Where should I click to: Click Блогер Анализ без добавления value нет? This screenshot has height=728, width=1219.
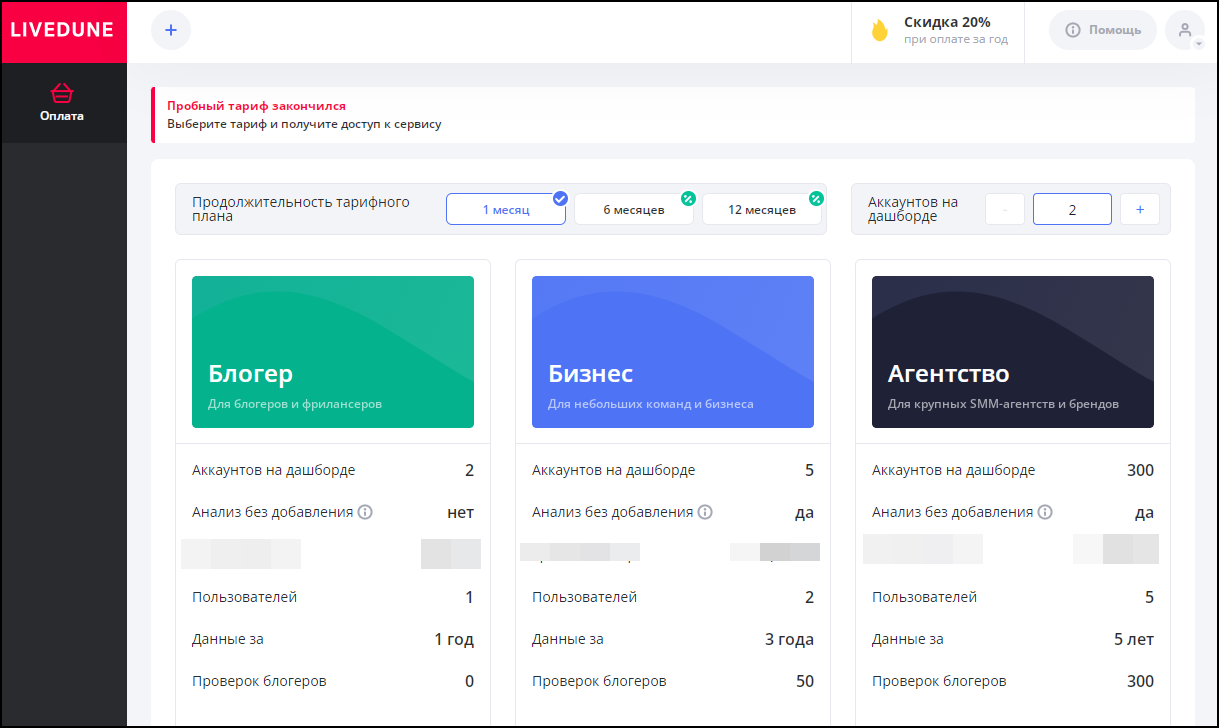pos(460,512)
